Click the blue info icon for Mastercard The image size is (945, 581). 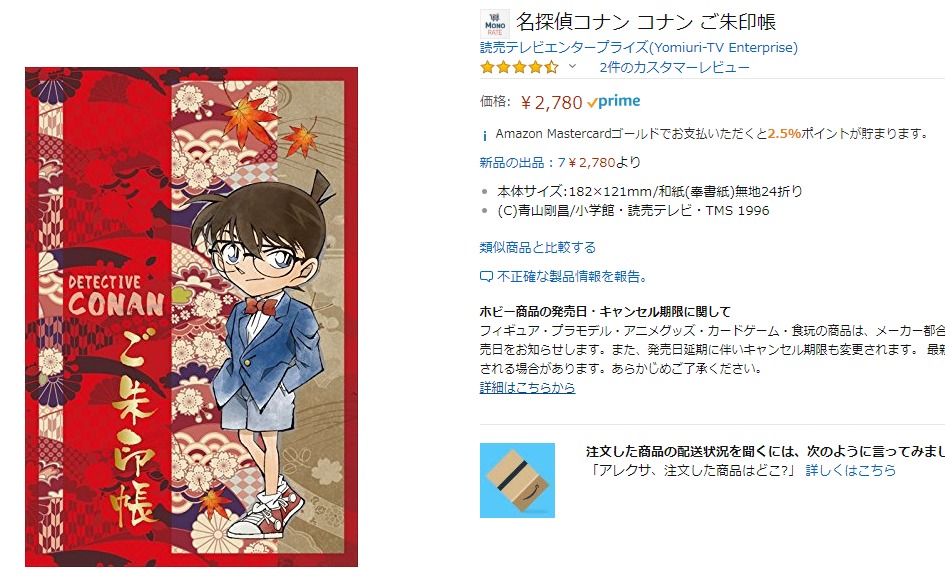(485, 136)
